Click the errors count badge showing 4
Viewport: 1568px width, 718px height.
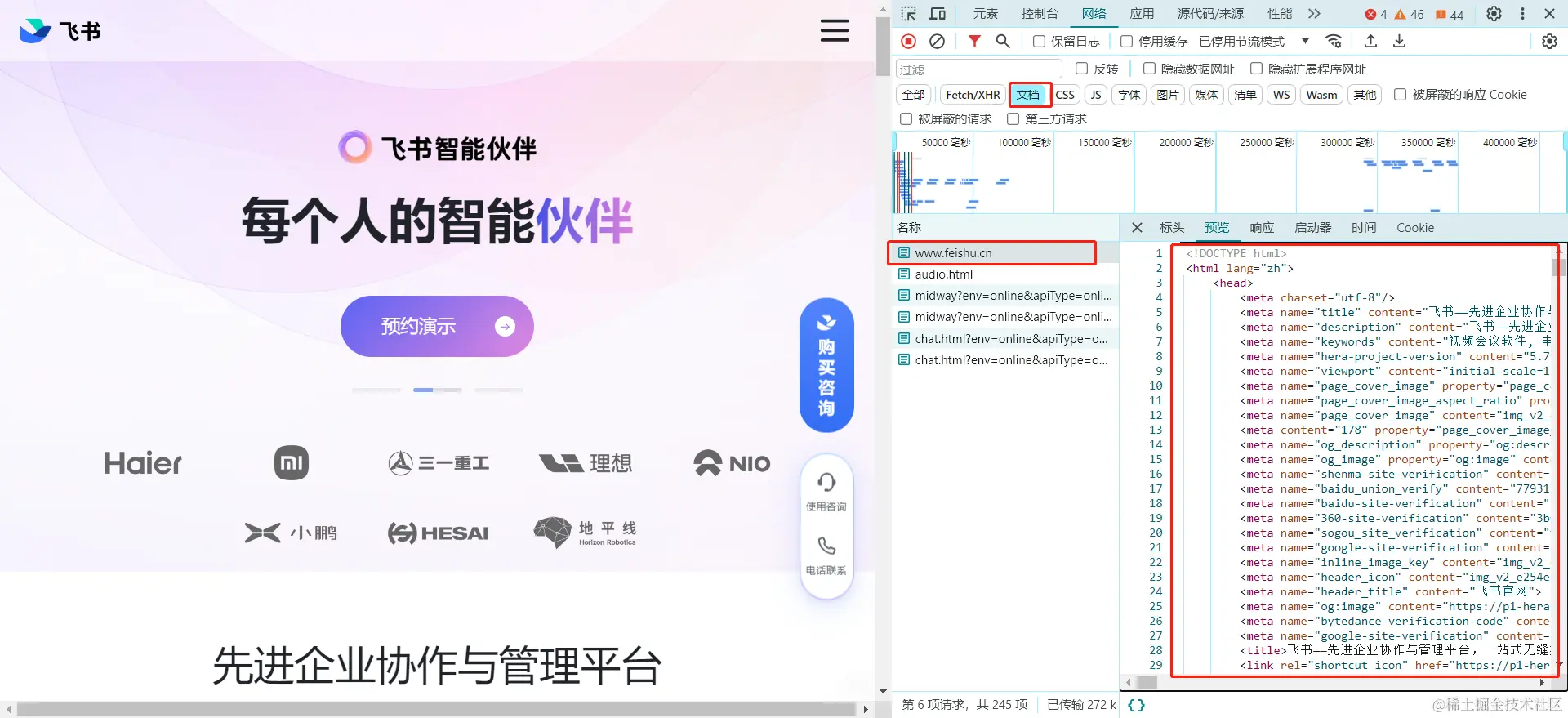coord(1376,15)
